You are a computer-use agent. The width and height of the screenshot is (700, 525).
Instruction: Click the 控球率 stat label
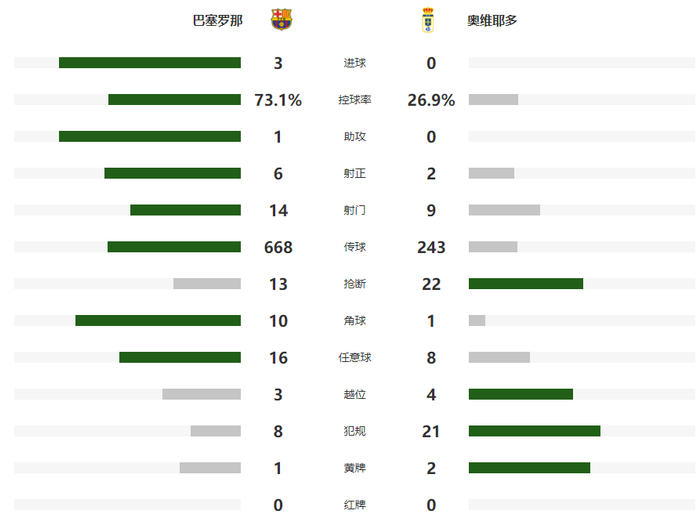[x=354, y=100]
